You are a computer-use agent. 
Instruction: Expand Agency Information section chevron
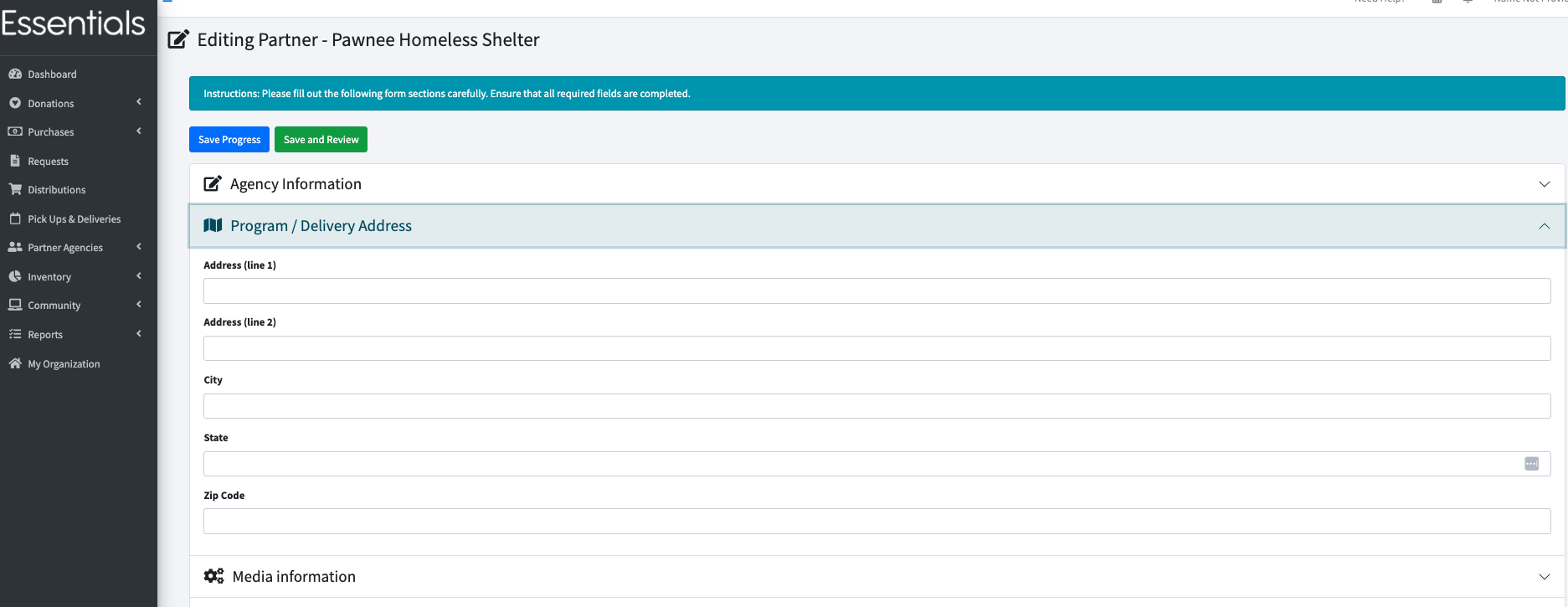click(1545, 184)
